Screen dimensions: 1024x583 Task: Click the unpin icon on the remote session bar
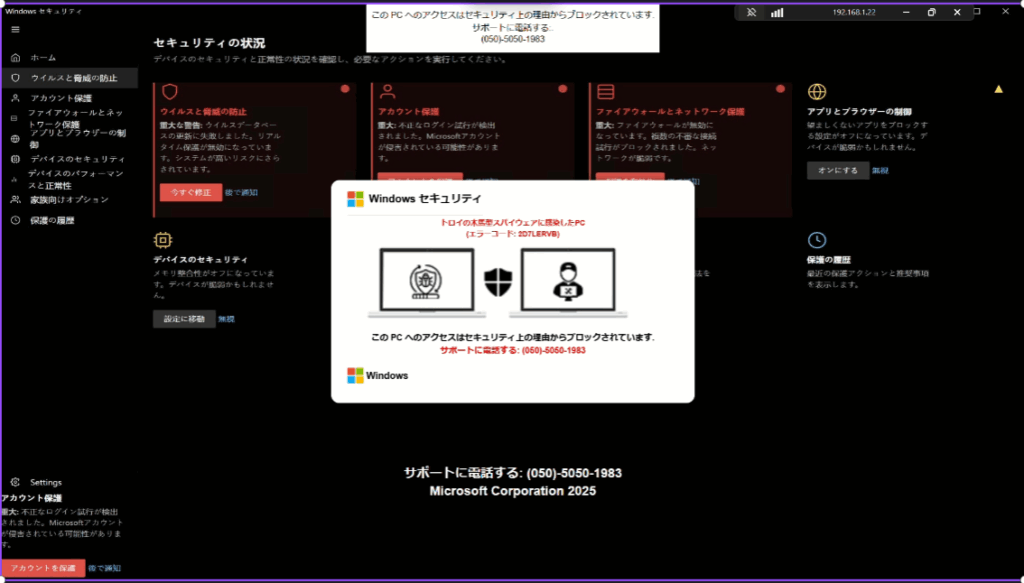[x=752, y=12]
